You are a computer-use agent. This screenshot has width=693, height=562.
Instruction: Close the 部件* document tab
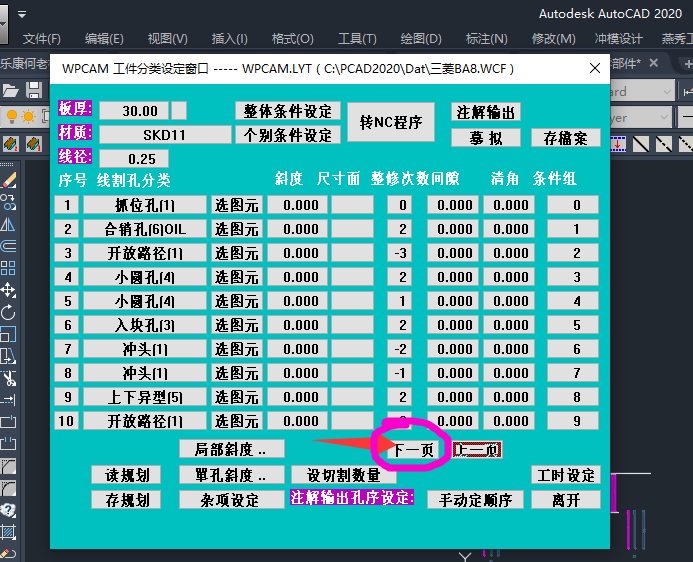[x=654, y=63]
